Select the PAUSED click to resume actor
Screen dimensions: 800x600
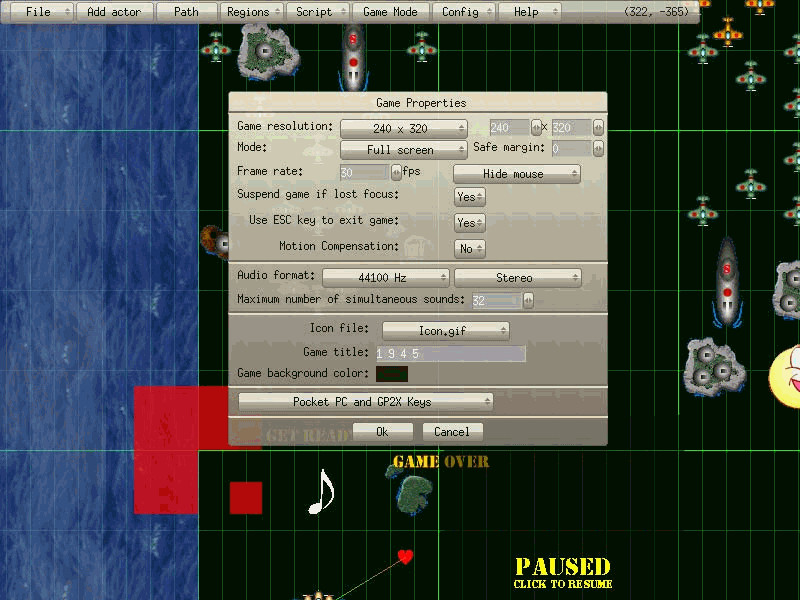[563, 573]
